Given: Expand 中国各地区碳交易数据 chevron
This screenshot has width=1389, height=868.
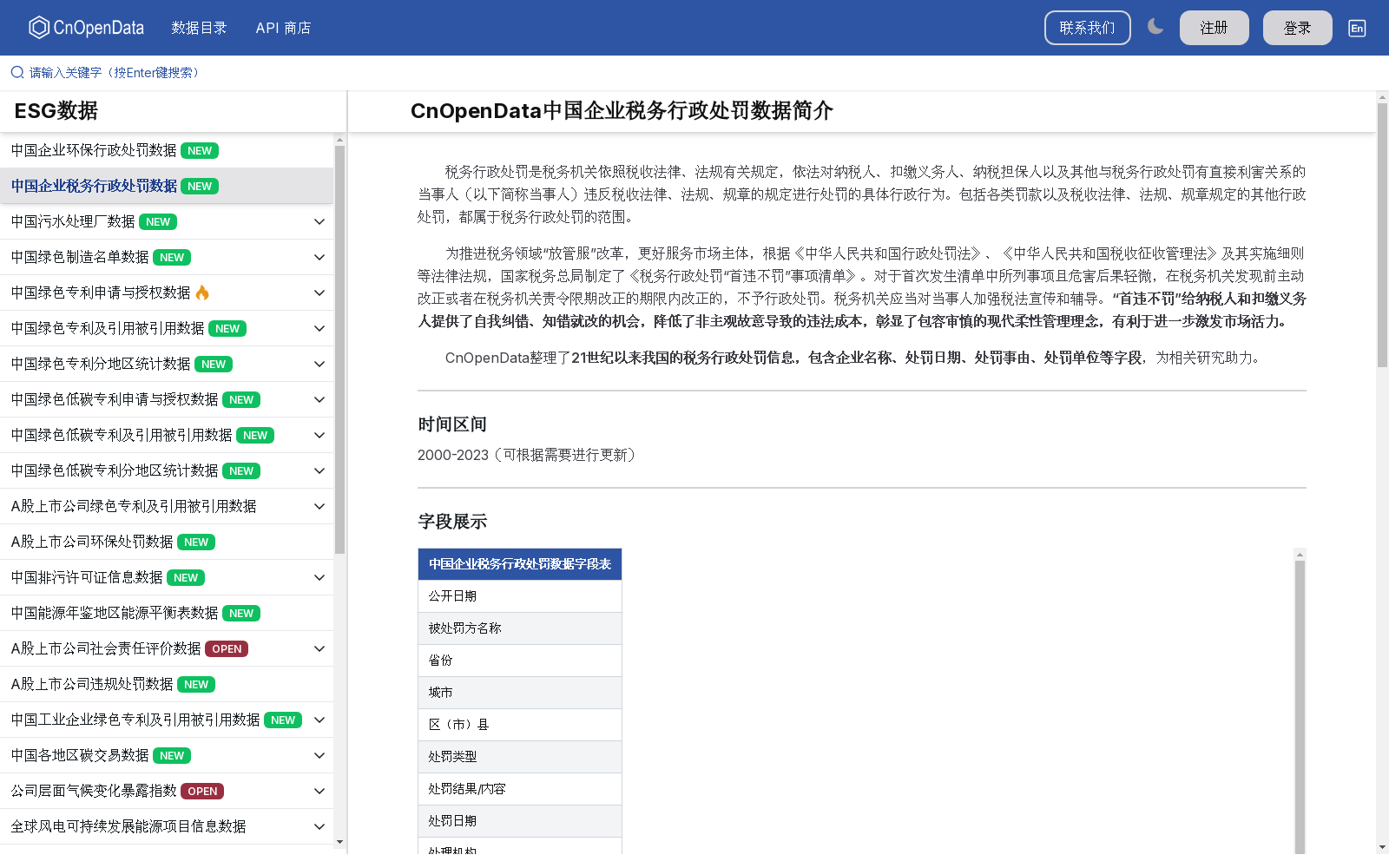Looking at the screenshot, I should point(319,755).
